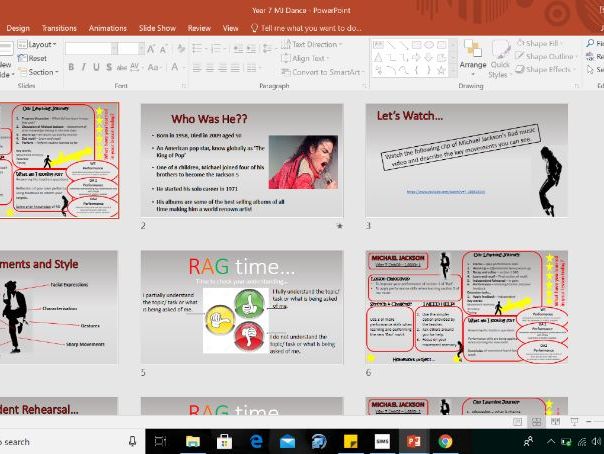Open Shape Effects menu

[545, 69]
